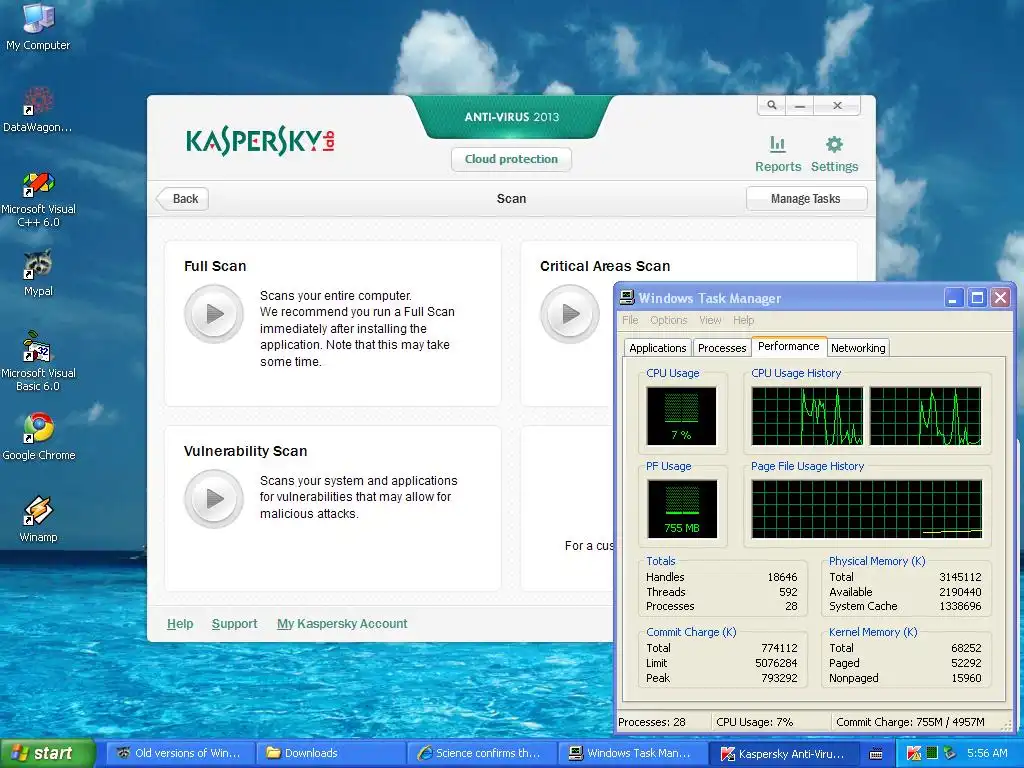This screenshot has width=1024, height=768.
Task: Start the Full Scan play button
Action: click(x=214, y=314)
